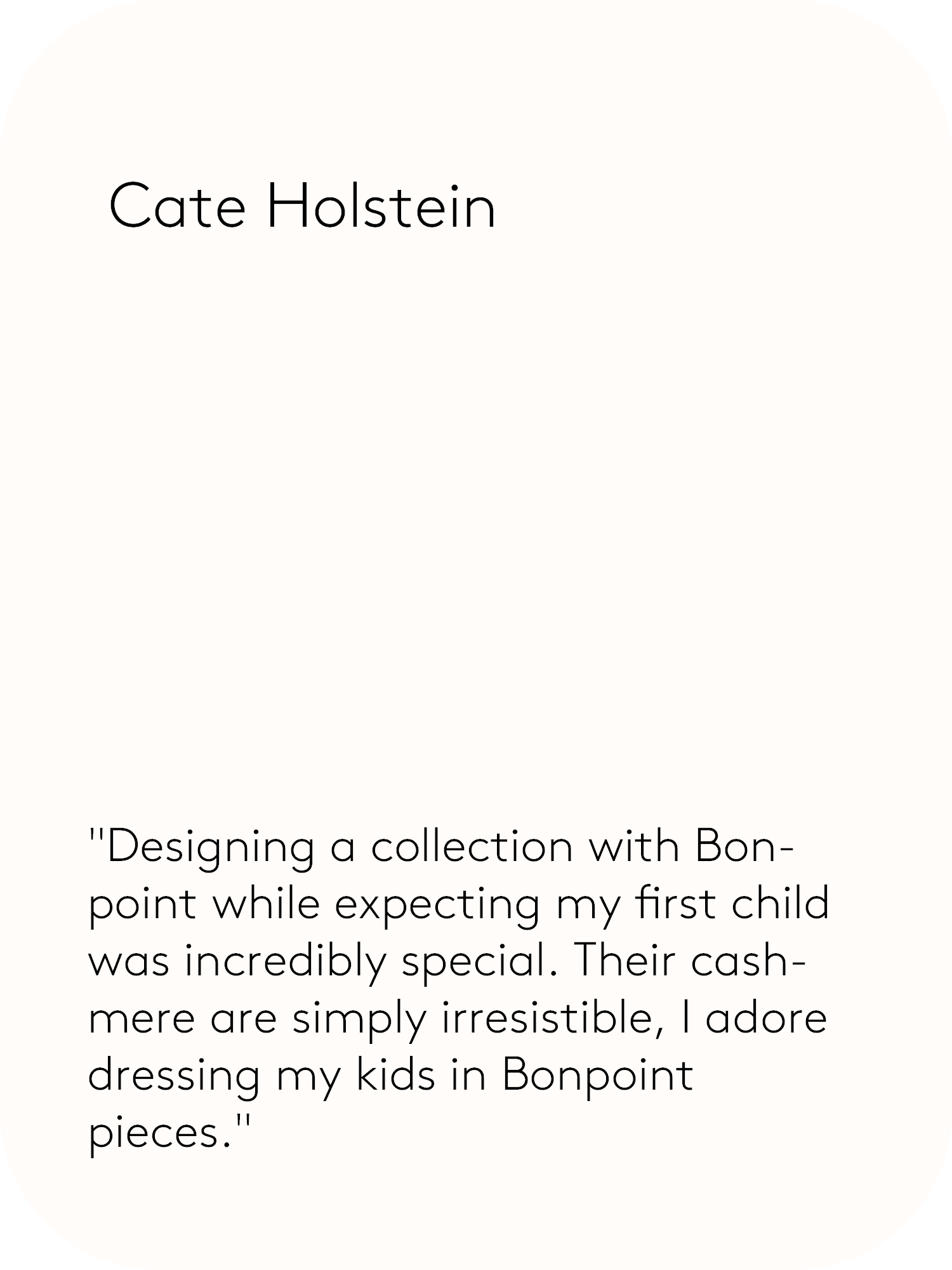Select the word while in the quote
The width and height of the screenshot is (952, 1270).
point(265,903)
